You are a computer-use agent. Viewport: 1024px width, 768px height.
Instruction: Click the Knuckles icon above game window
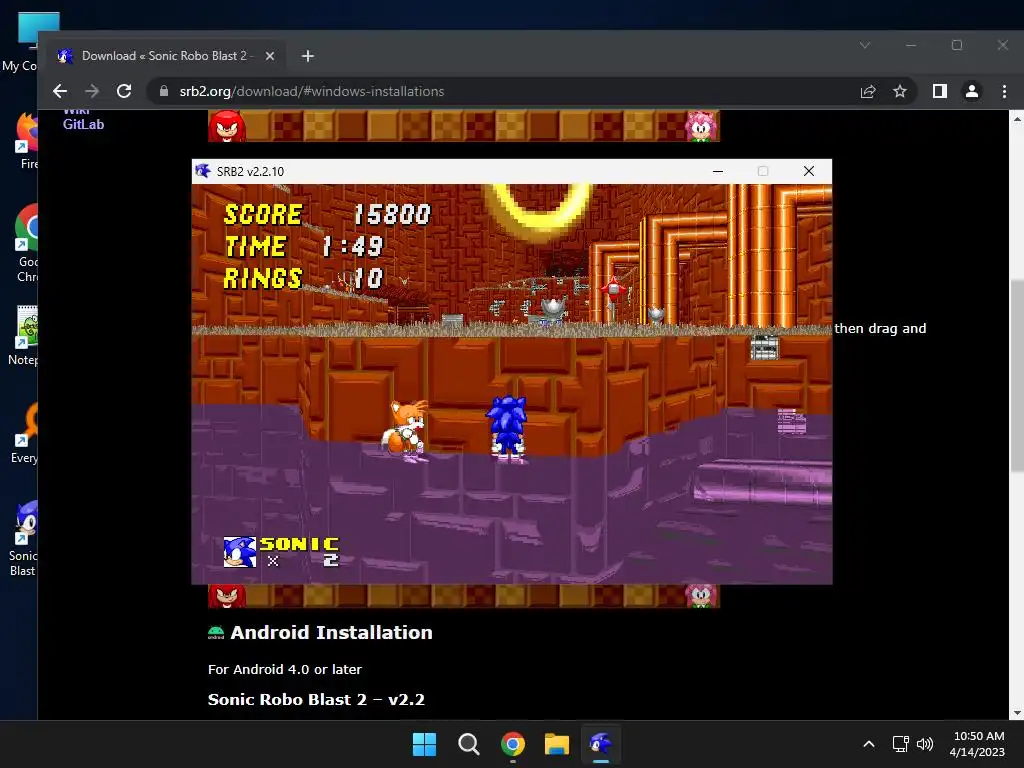coord(227,126)
